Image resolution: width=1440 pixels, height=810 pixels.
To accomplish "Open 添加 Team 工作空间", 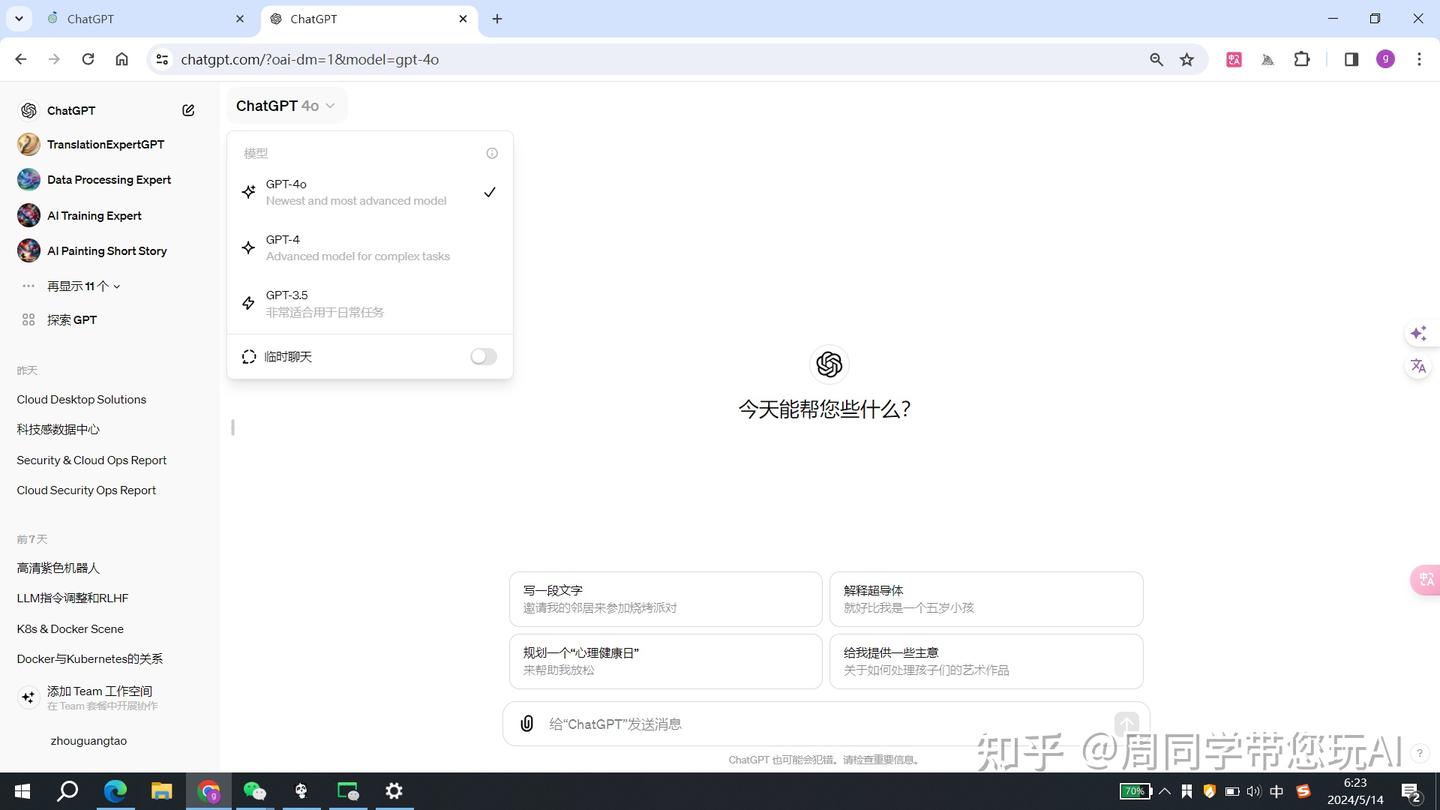I will click(x=98, y=690).
